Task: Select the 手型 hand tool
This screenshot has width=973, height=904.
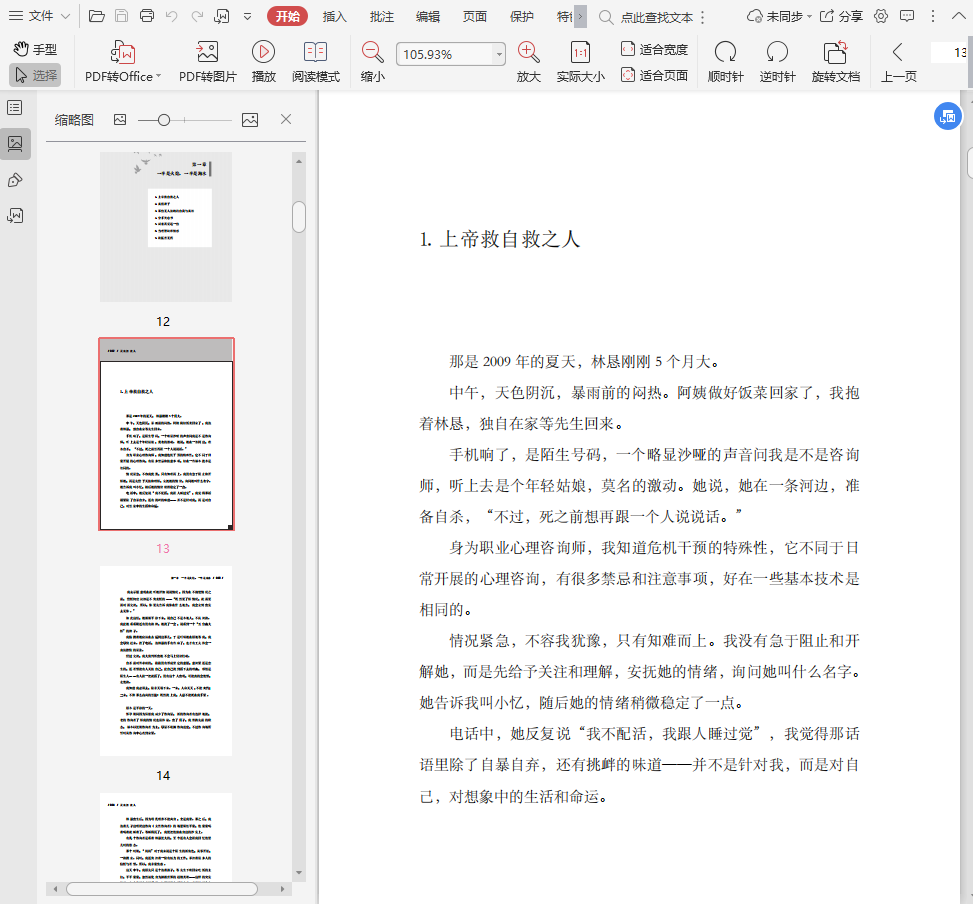Action: pyautogui.click(x=35, y=49)
